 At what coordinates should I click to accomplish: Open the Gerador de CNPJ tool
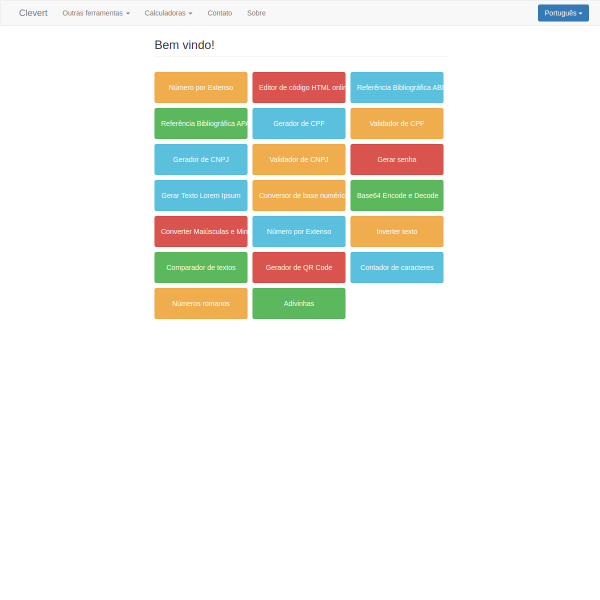(x=201, y=160)
